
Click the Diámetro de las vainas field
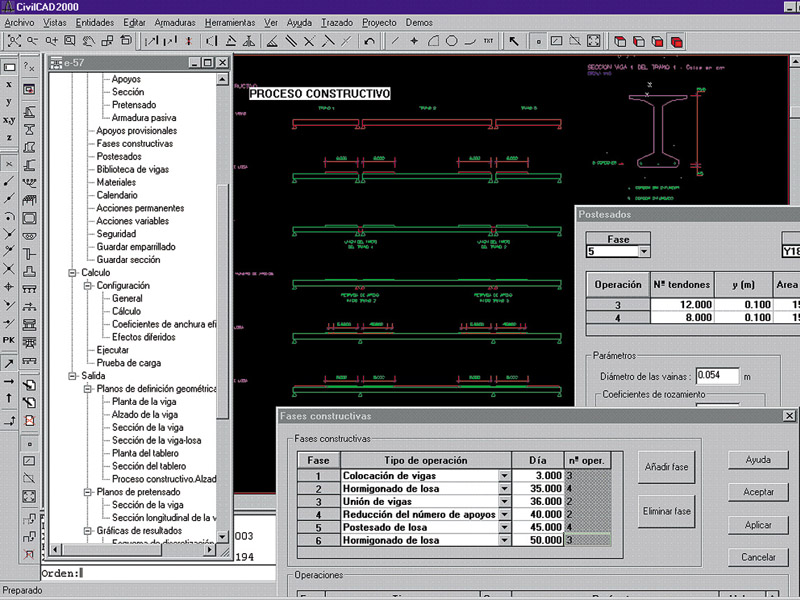click(716, 377)
